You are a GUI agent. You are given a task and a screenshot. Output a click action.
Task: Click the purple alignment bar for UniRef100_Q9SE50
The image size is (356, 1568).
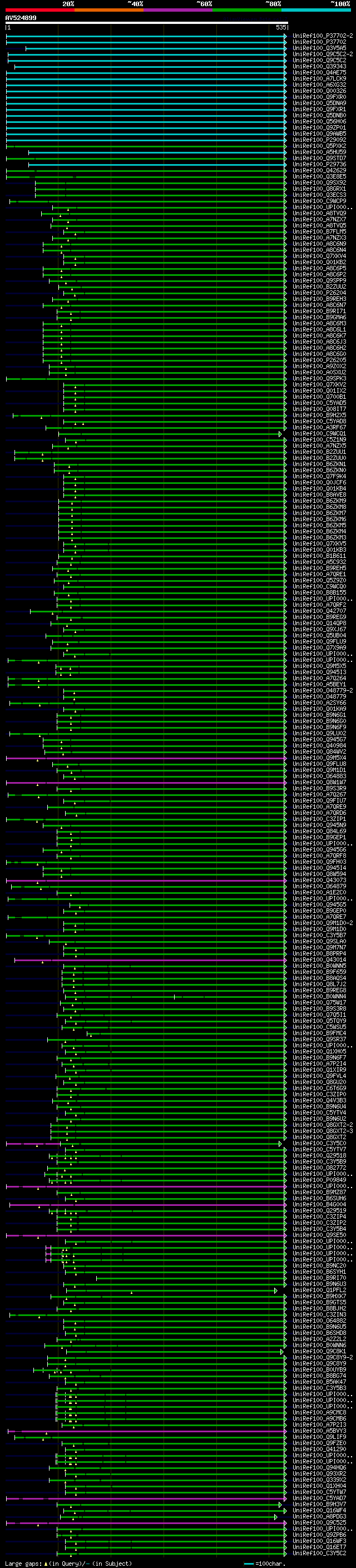coord(146,1235)
